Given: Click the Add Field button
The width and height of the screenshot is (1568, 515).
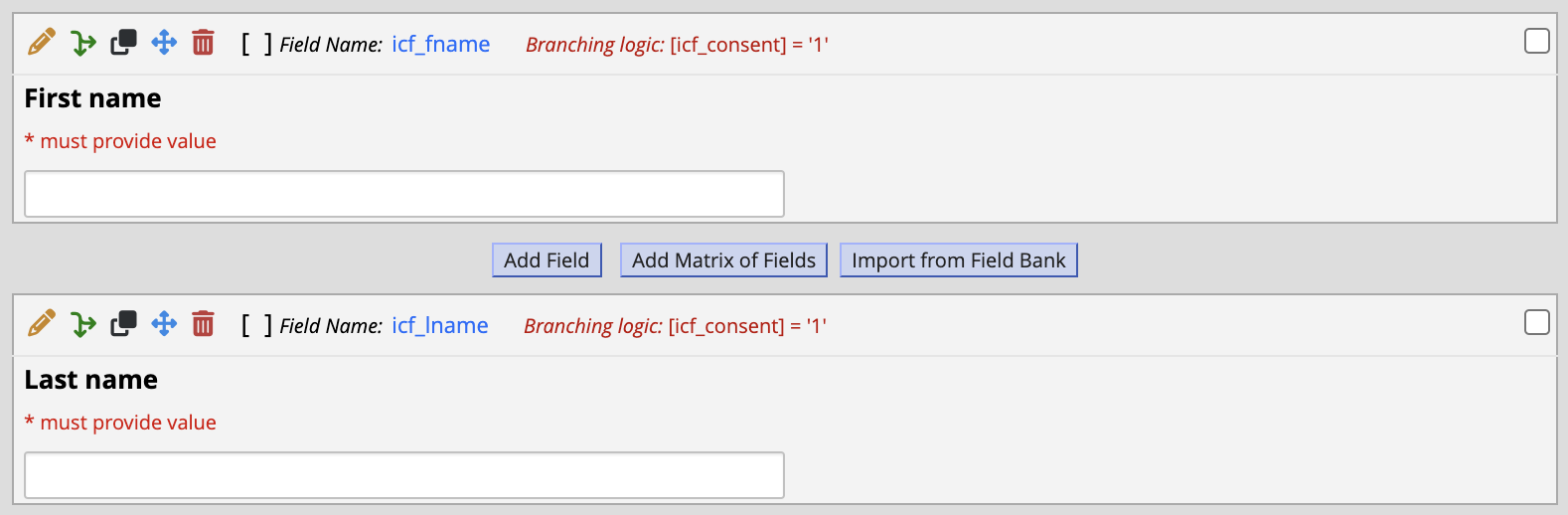Looking at the screenshot, I should click(547, 260).
